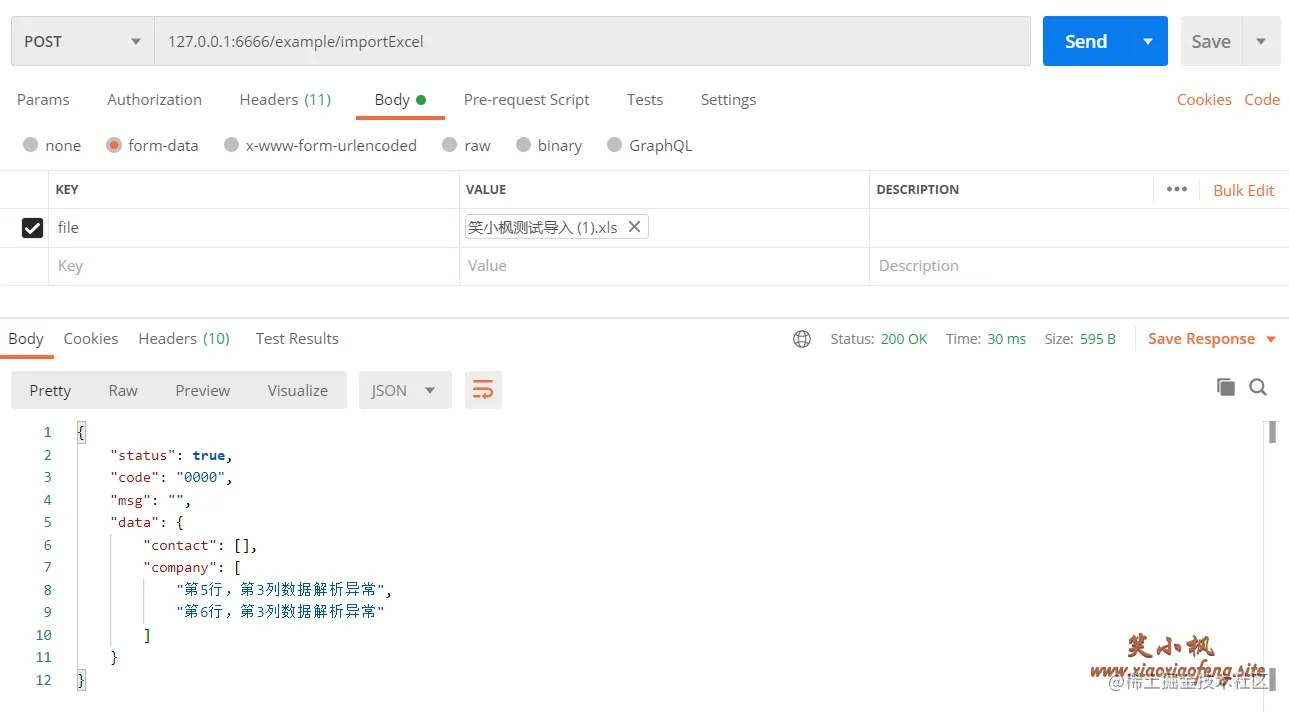Click the VALUE column header

(x=486, y=189)
